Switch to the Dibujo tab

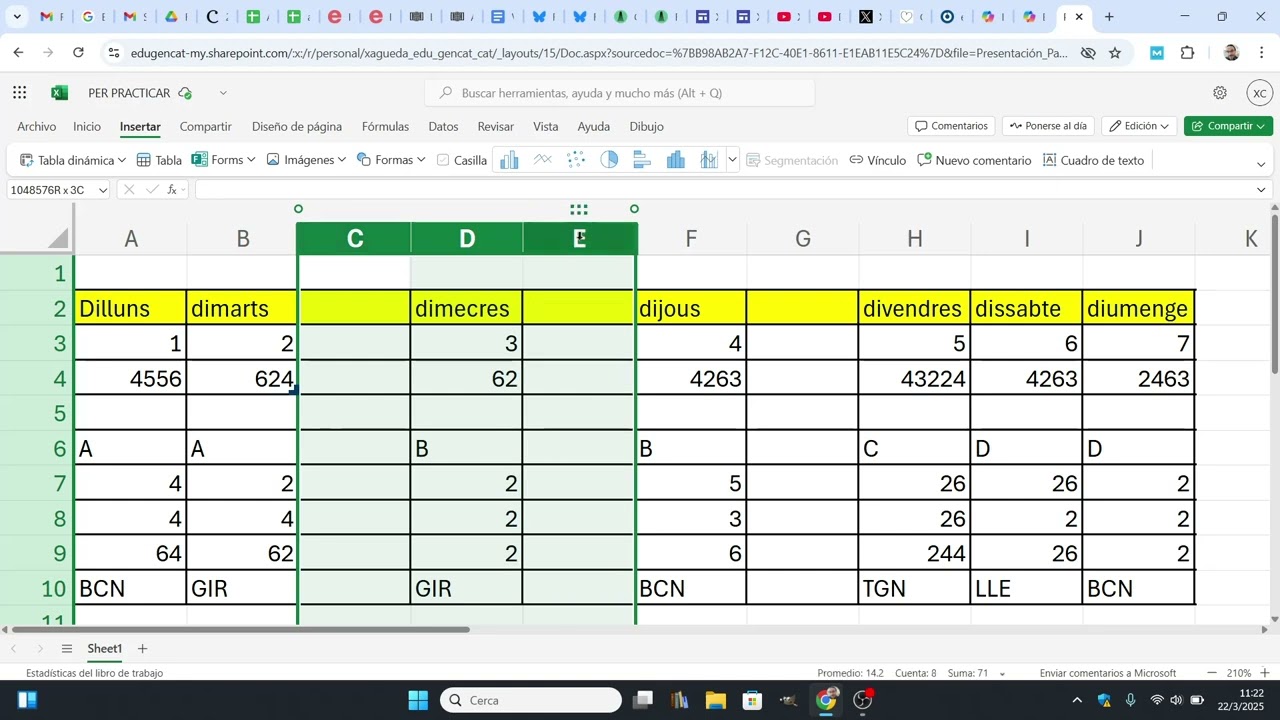point(647,127)
